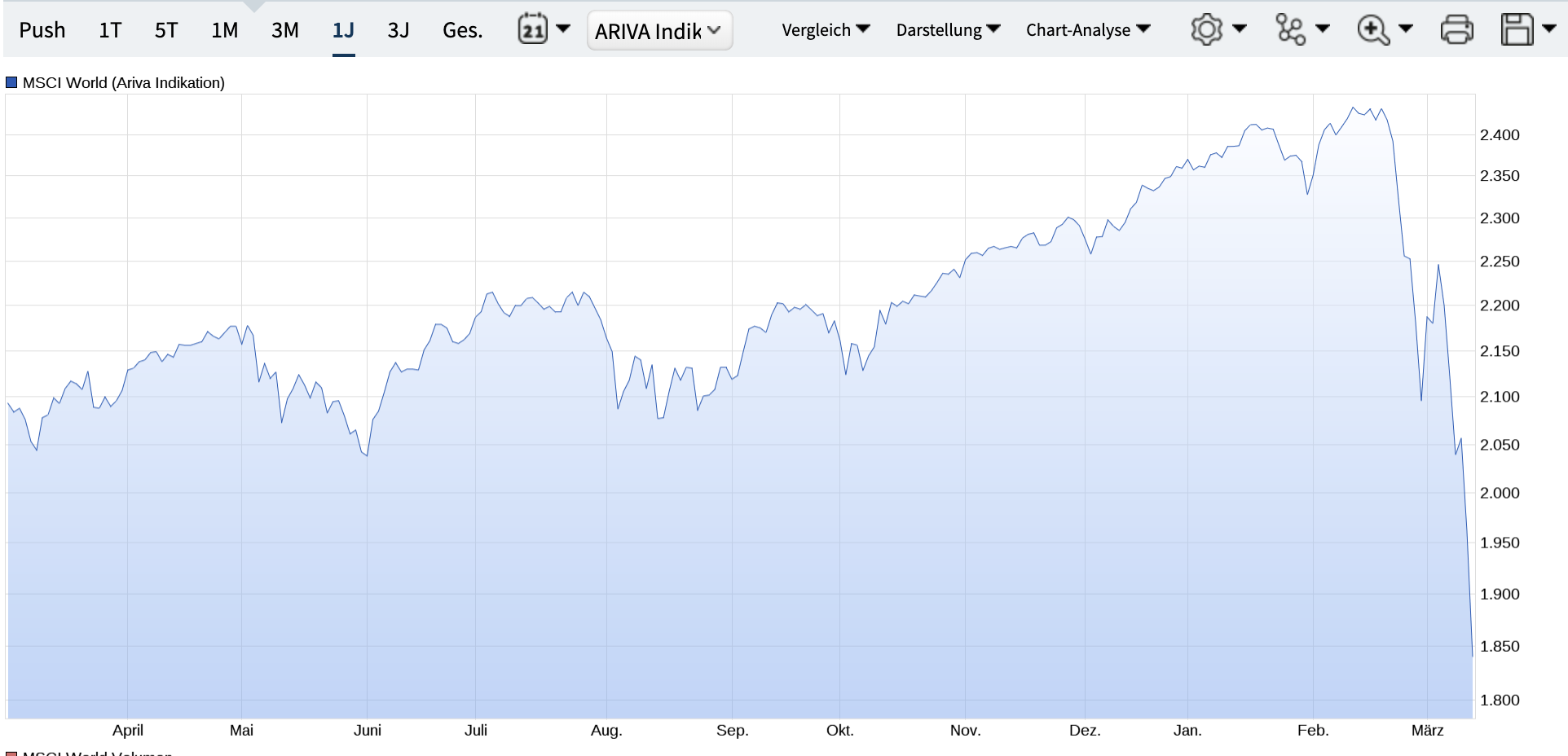
Task: Toggle Push live updates
Action: [42, 30]
